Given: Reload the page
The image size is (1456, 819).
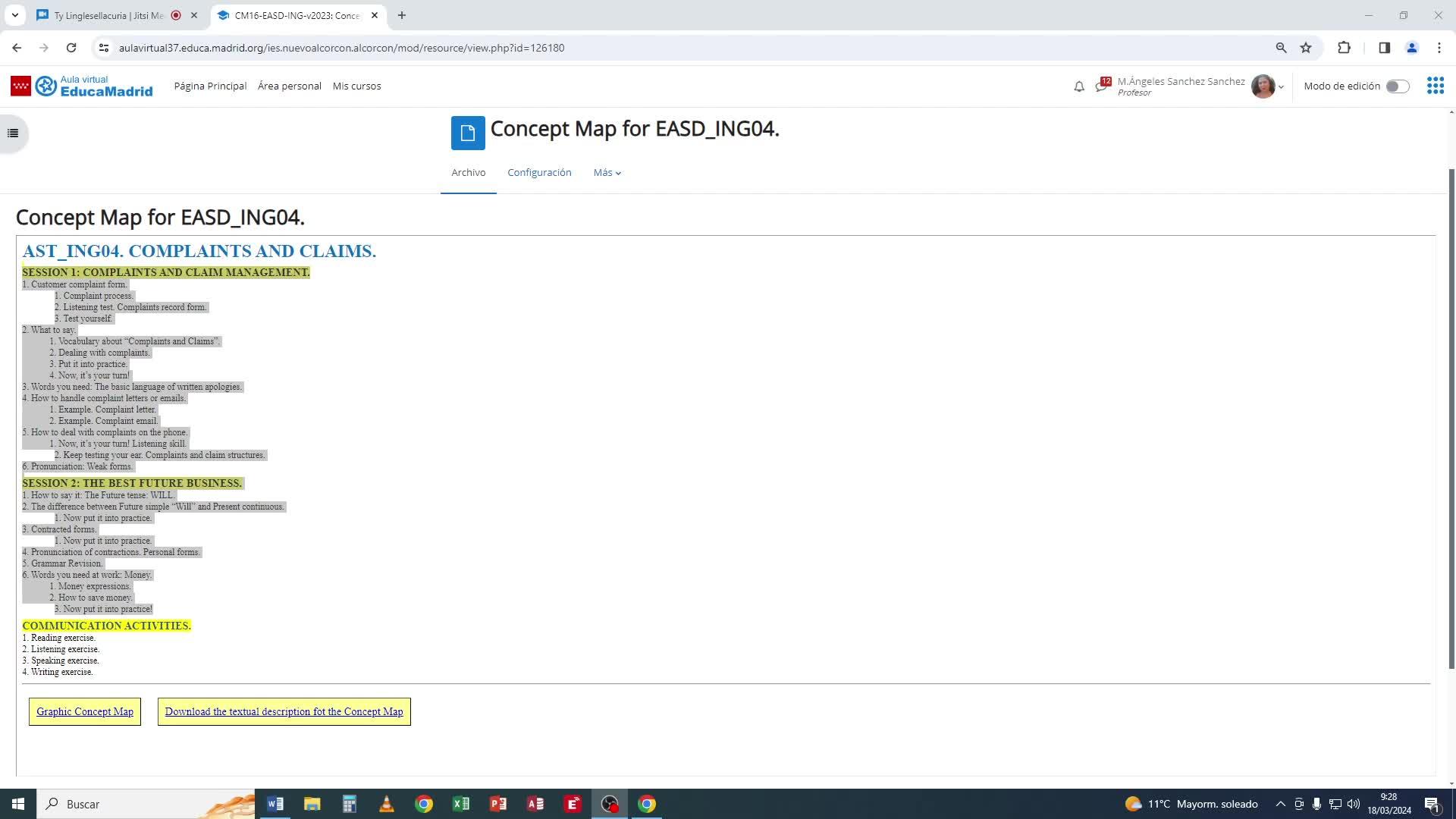Looking at the screenshot, I should tap(71, 48).
